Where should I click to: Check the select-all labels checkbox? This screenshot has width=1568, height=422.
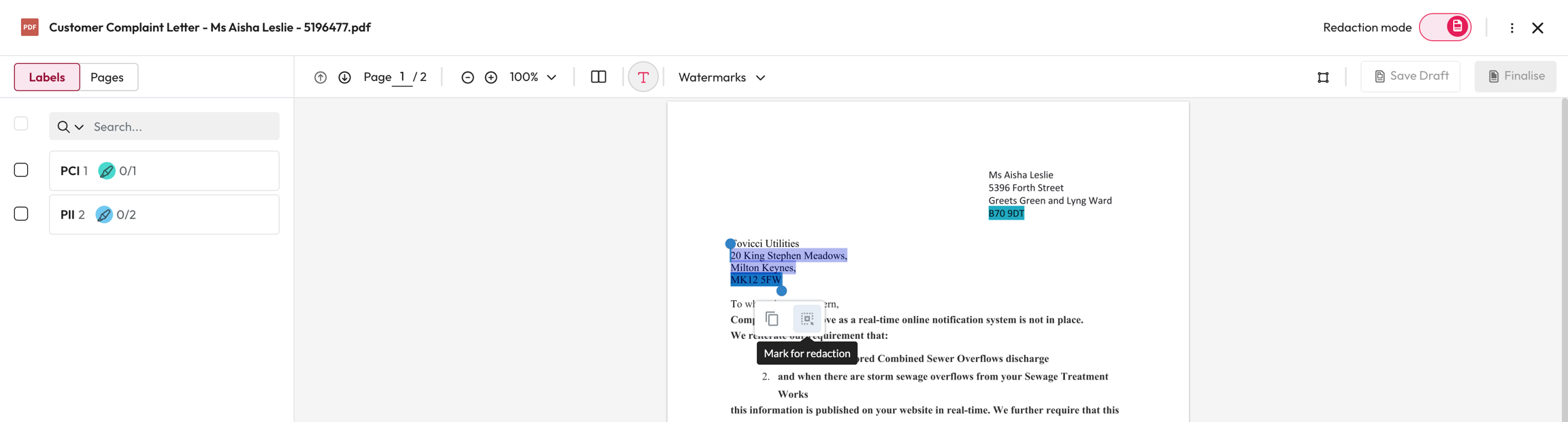[21, 124]
